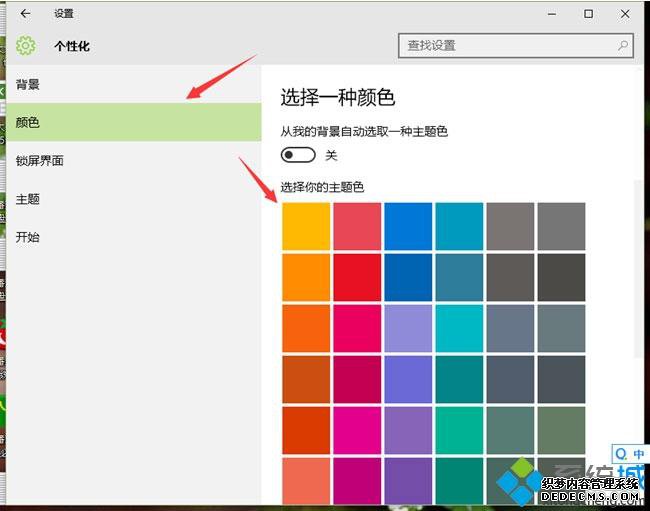The height and width of the screenshot is (511, 650).
Task: Click the 中 input method indicator
Action: click(638, 454)
